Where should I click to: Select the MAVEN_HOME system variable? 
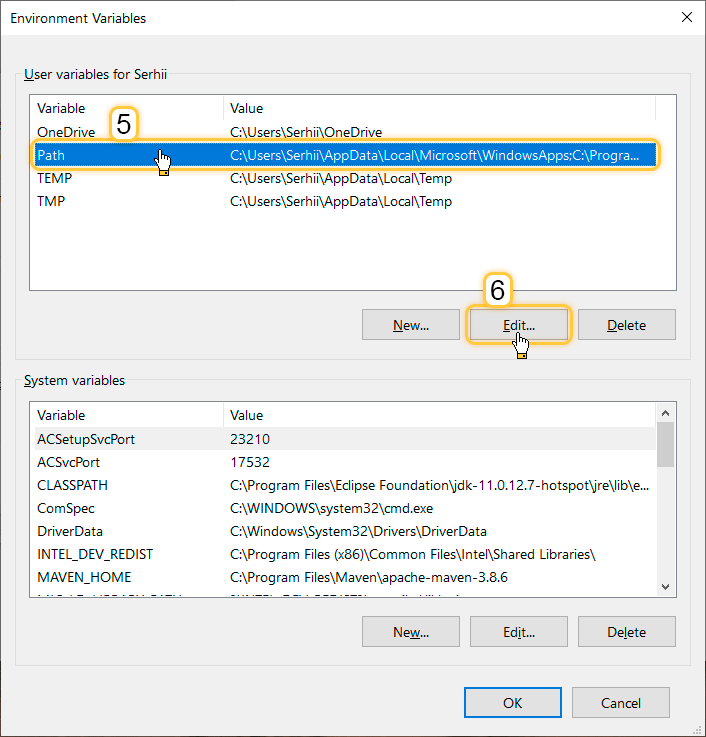click(84, 577)
